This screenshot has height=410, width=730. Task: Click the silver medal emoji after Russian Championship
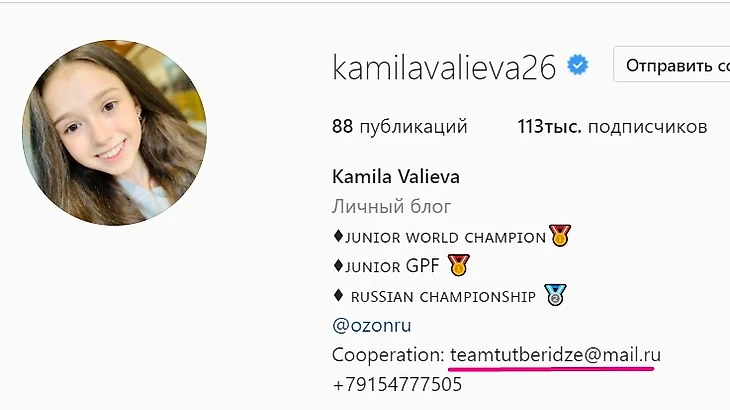555,295
